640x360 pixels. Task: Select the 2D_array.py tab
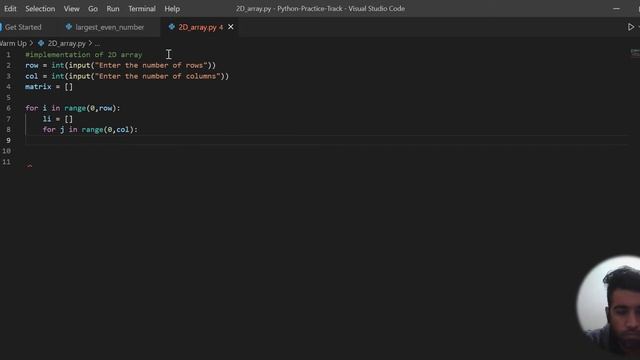[198, 27]
